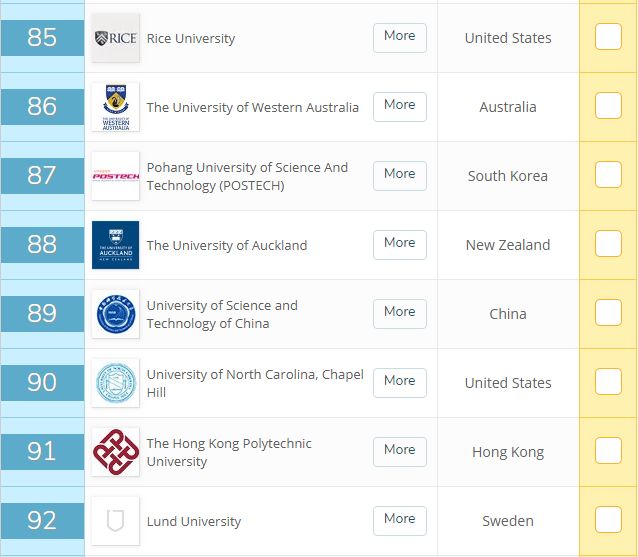Click the University of Western Australia crest
This screenshot has height=557, width=638.
115,107
